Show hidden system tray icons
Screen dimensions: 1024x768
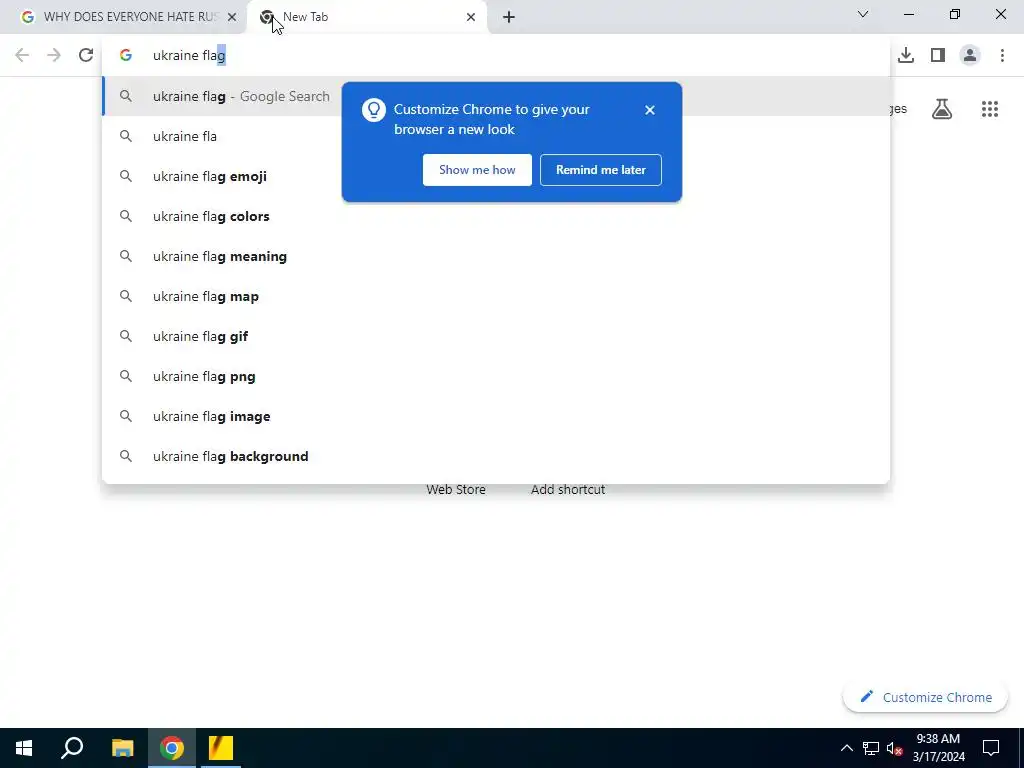846,748
